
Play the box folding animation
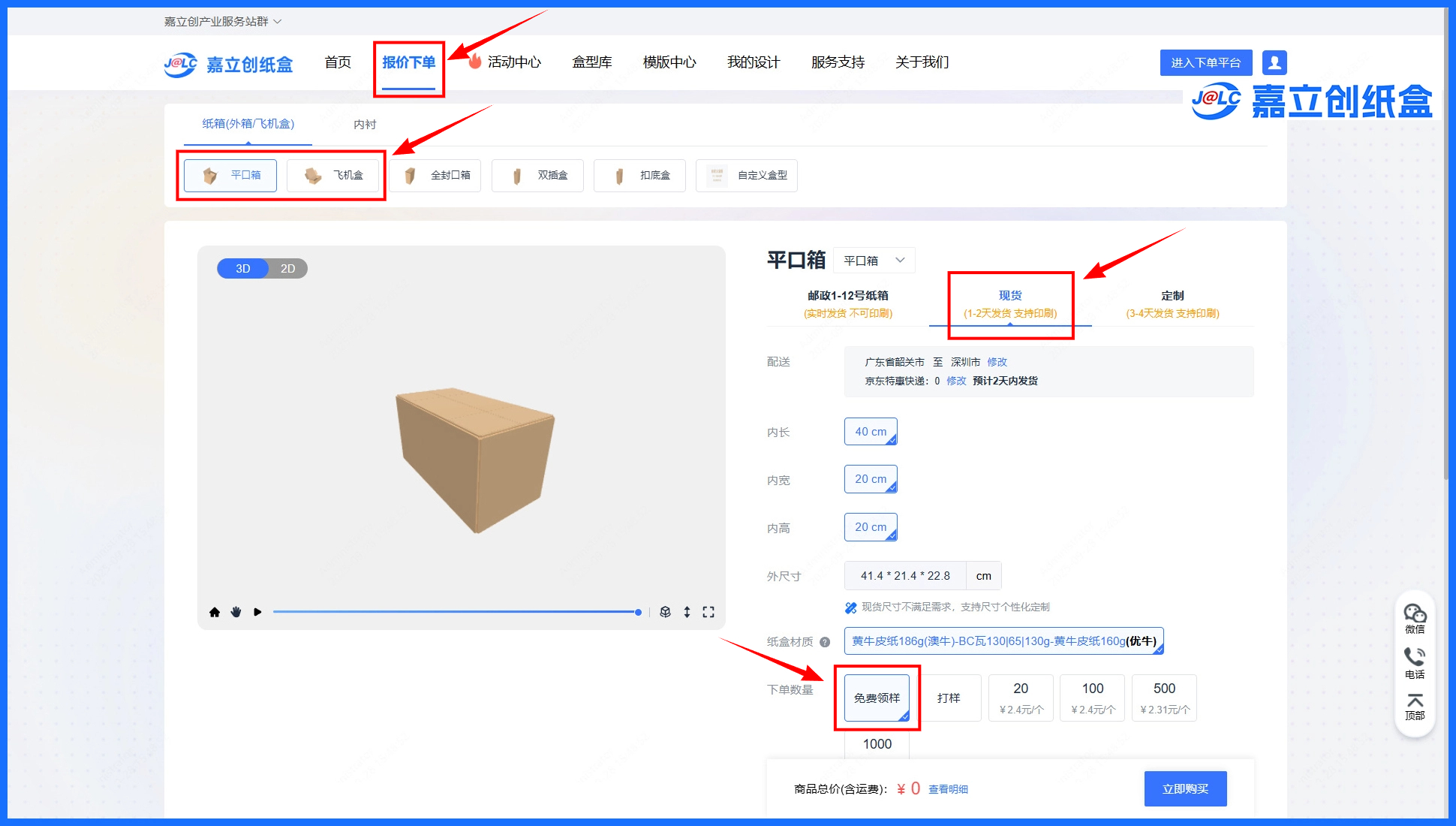tap(258, 612)
